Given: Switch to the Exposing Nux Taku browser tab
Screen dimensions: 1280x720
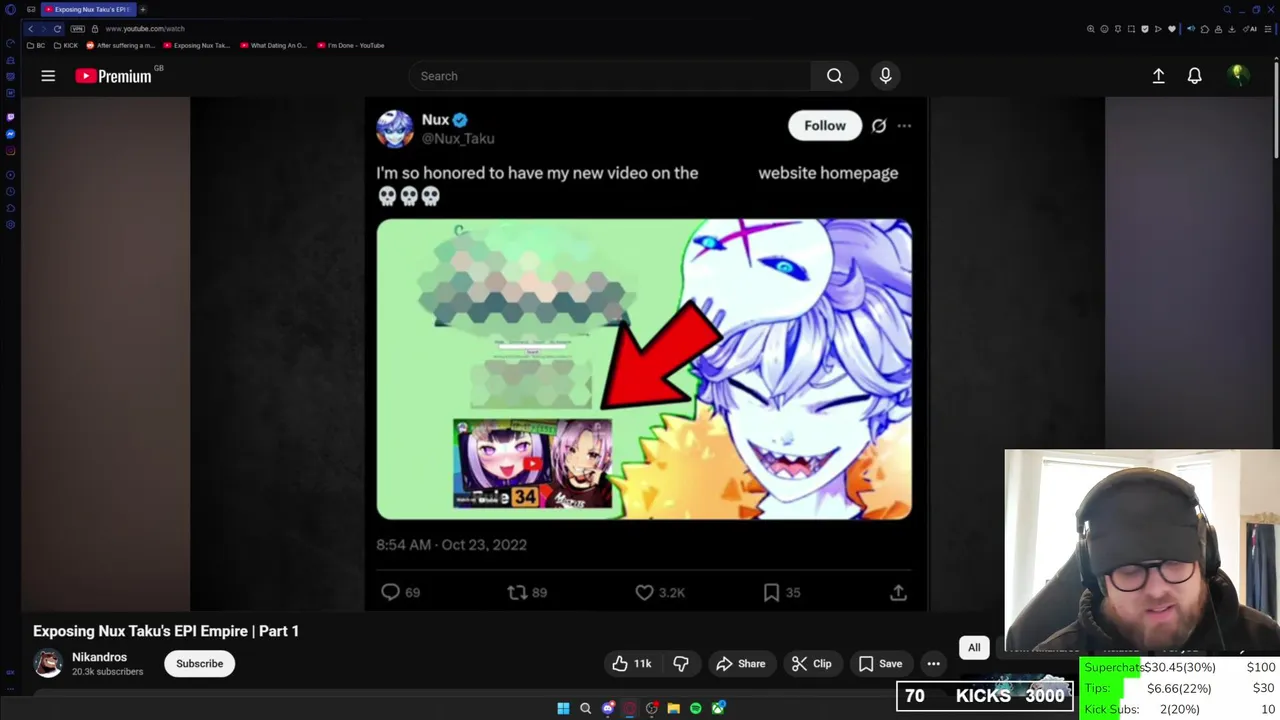Looking at the screenshot, I should click(x=88, y=9).
